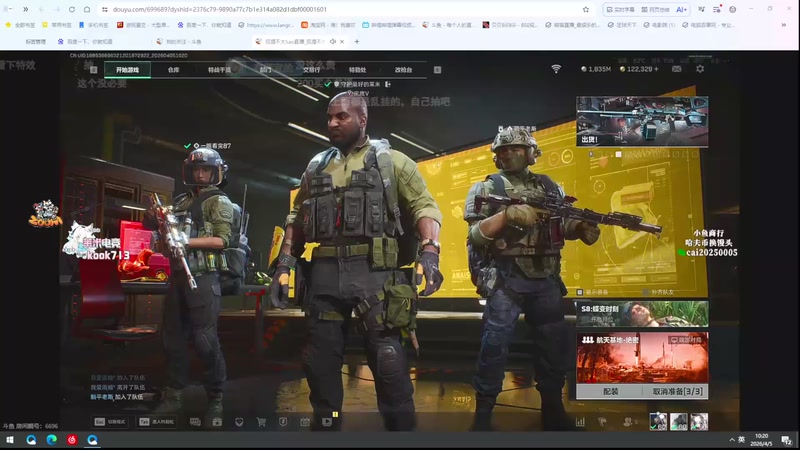Open the stats bar-chart icon
Screen dimensions: 800x450
pos(580,422)
